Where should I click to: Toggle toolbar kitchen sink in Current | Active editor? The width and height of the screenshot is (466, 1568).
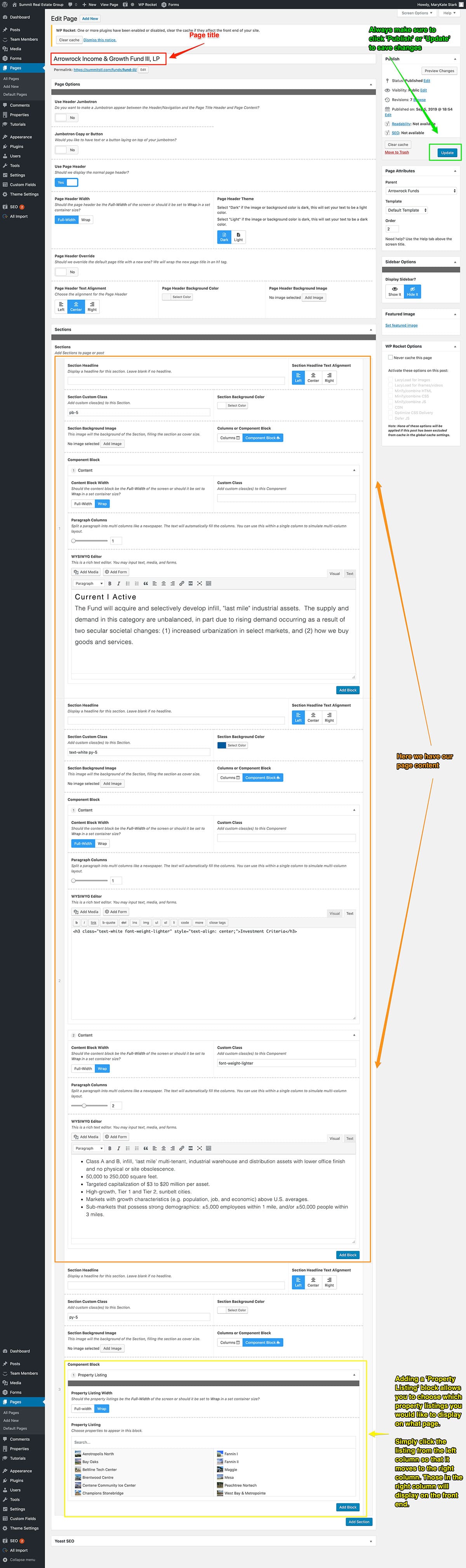pyautogui.click(x=208, y=583)
